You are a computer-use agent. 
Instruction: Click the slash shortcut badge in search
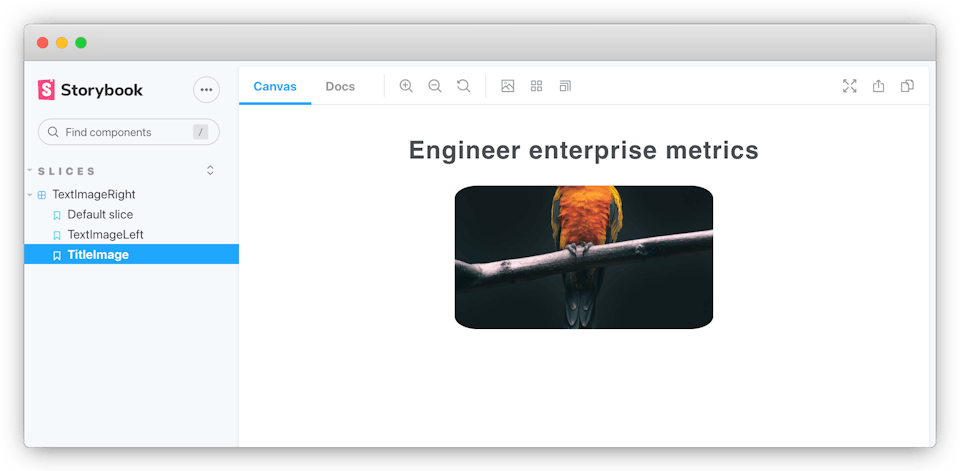coord(200,132)
